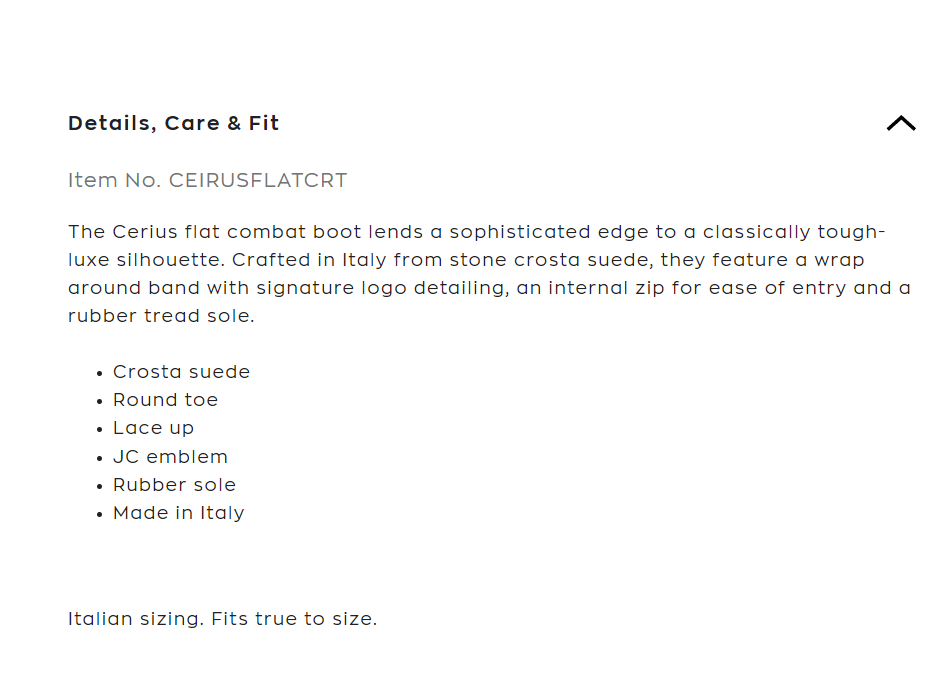Click the 'Rubber sole' bullet entry

point(174,485)
